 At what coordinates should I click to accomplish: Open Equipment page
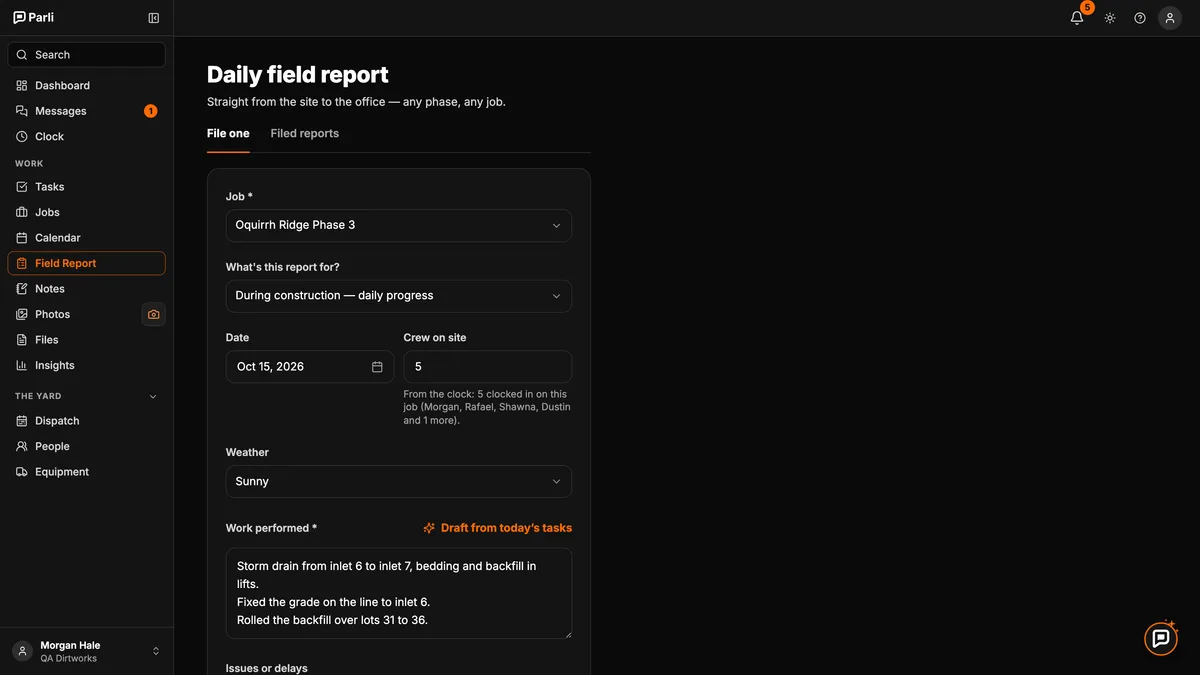[x=86, y=472]
